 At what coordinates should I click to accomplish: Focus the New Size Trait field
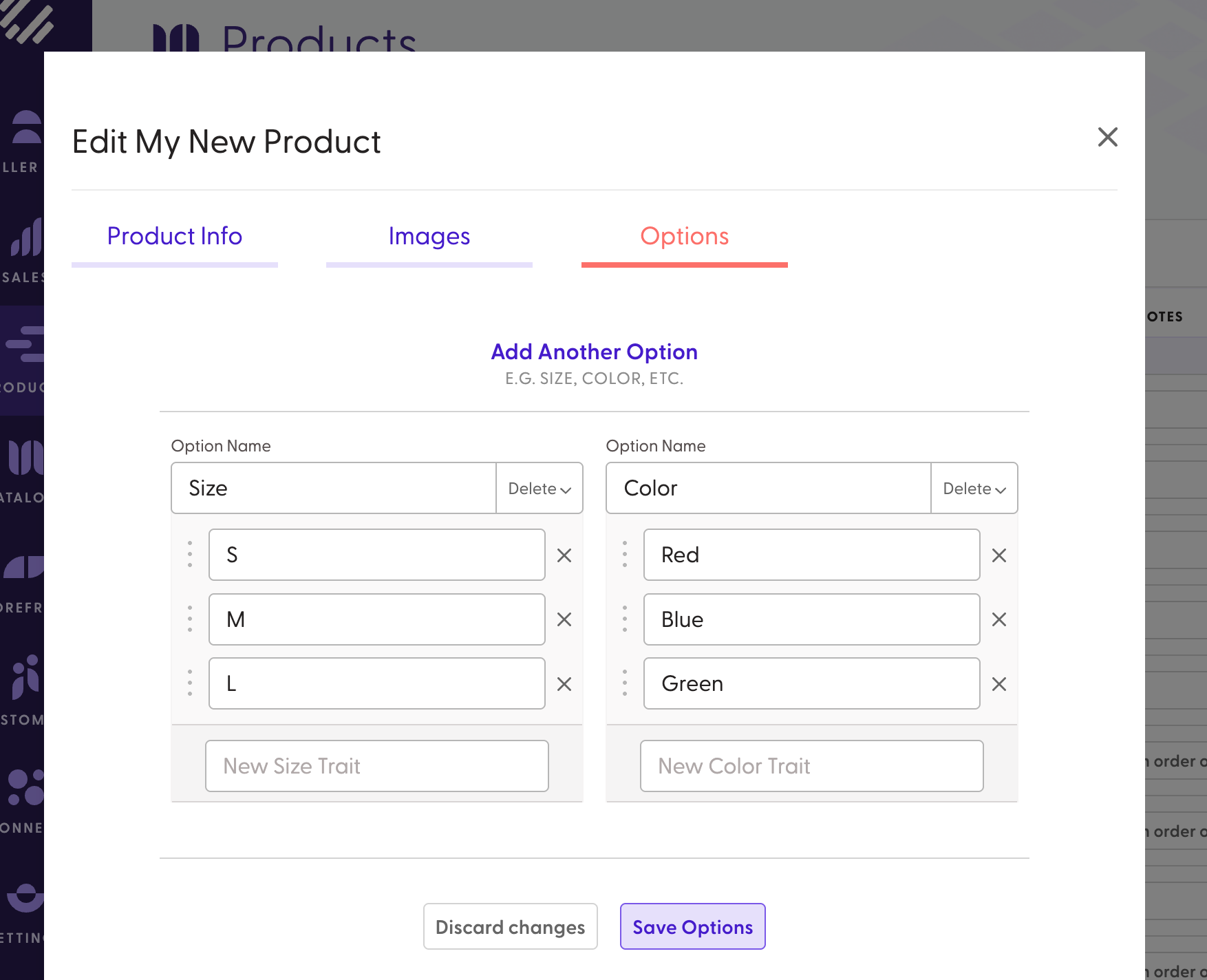pyautogui.click(x=377, y=766)
